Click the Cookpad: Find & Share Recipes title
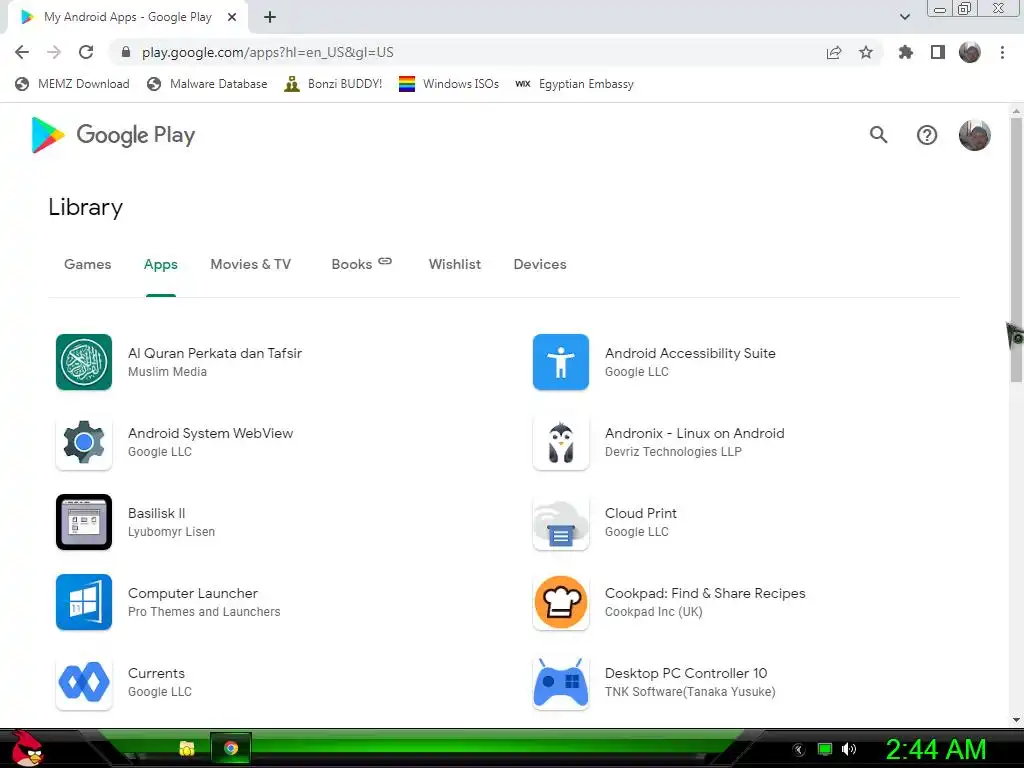Image resolution: width=1024 pixels, height=768 pixels. tap(705, 593)
